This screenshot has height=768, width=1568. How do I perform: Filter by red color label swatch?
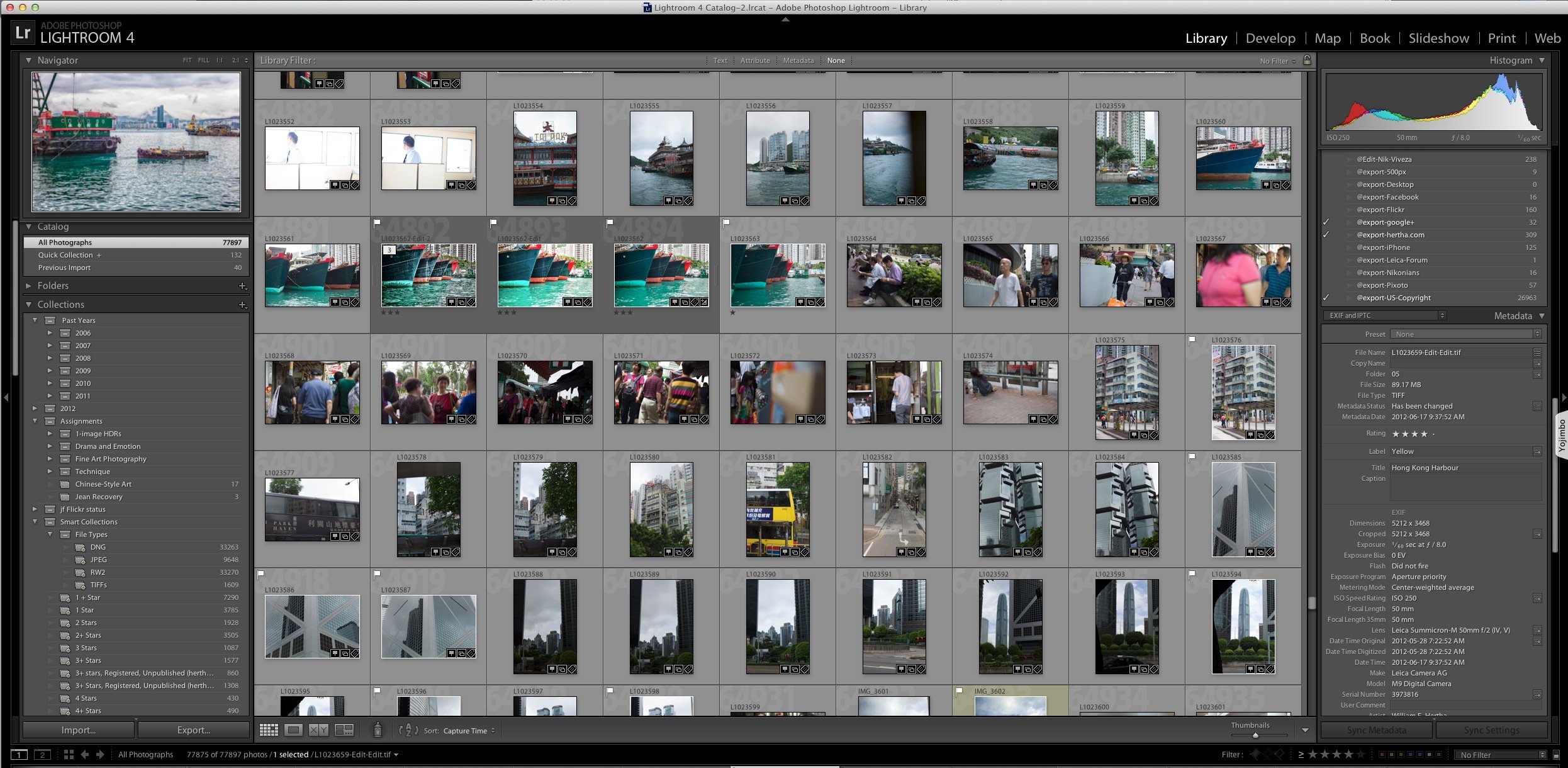1382,754
